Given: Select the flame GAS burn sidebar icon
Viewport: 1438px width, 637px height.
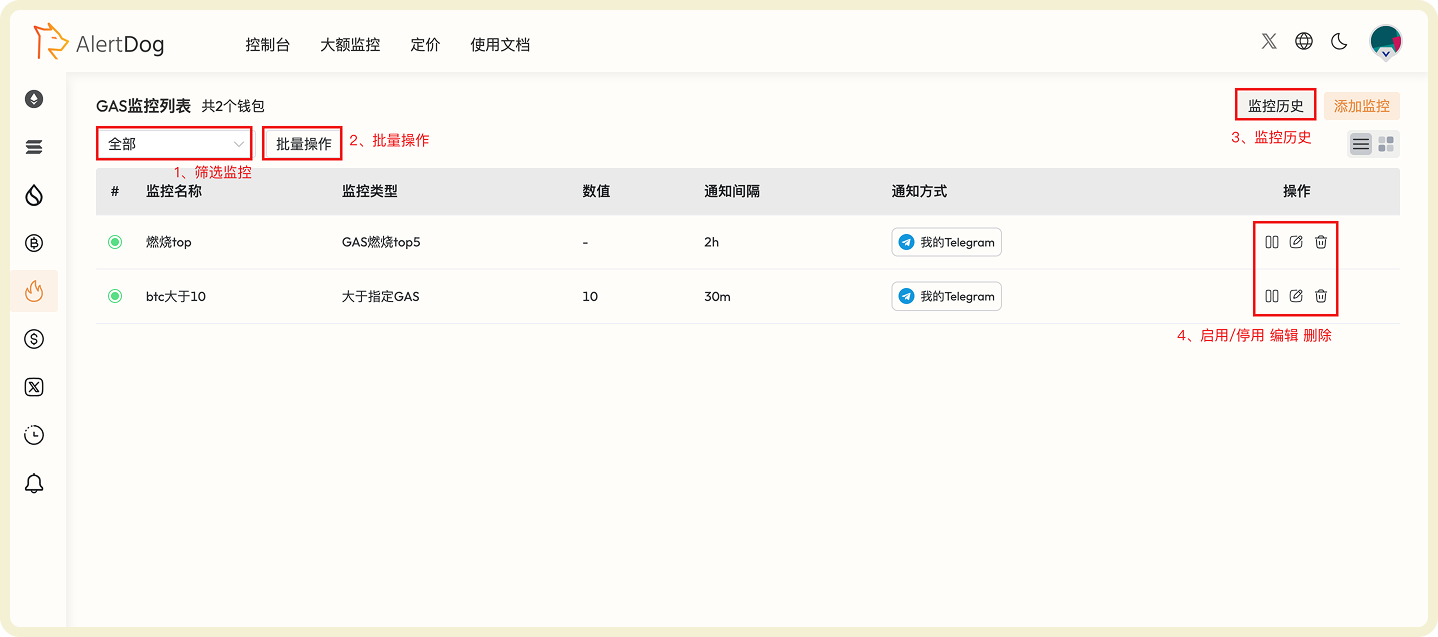Looking at the screenshot, I should click(33, 291).
